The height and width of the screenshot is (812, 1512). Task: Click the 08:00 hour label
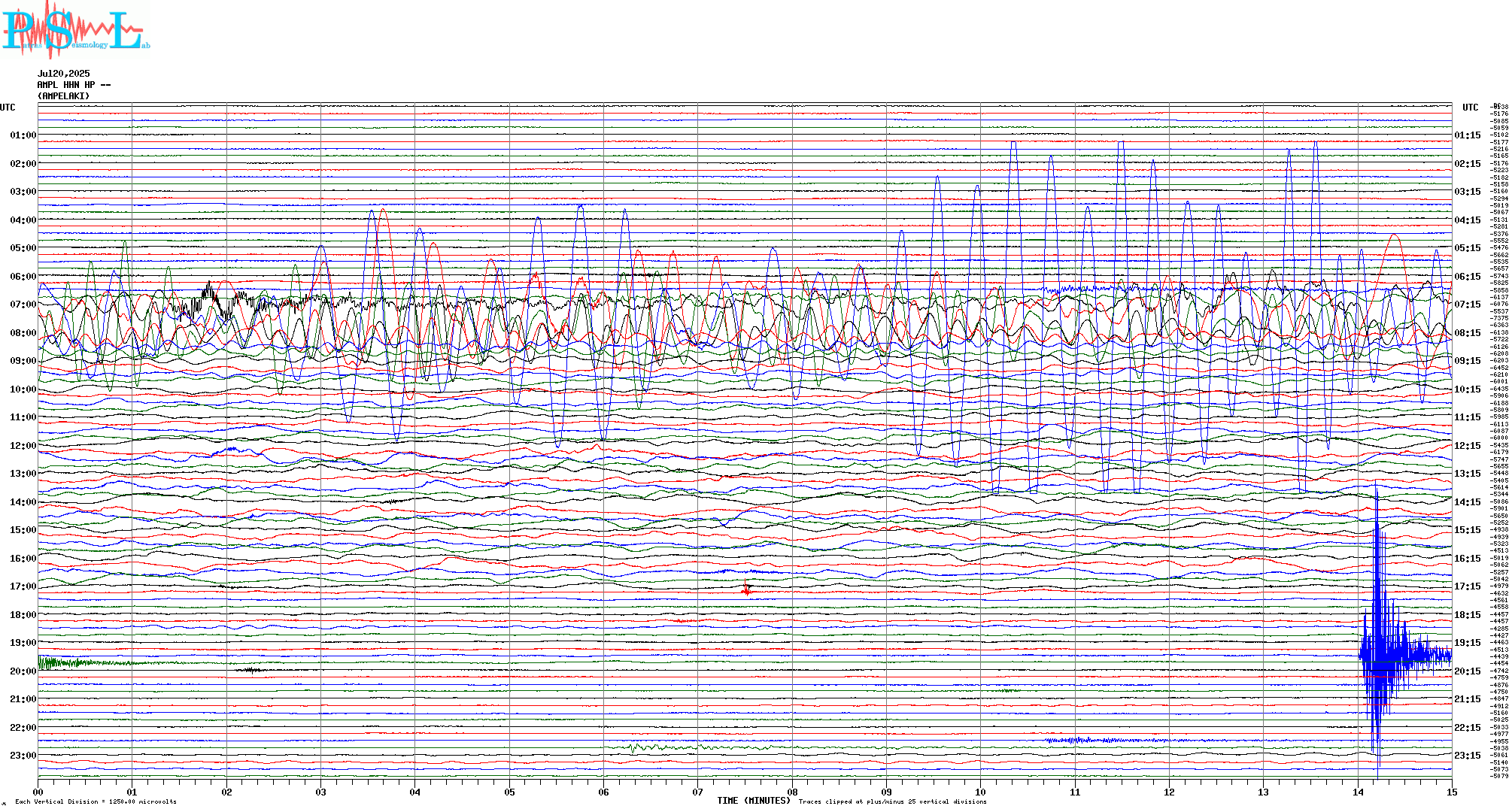point(23,333)
